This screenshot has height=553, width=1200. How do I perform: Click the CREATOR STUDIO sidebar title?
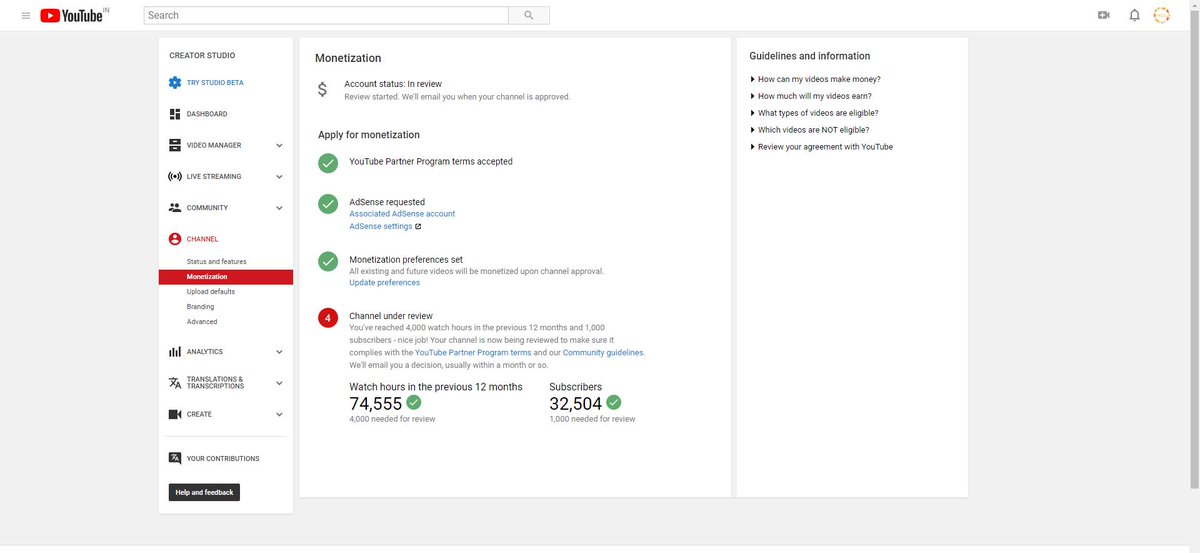(202, 56)
